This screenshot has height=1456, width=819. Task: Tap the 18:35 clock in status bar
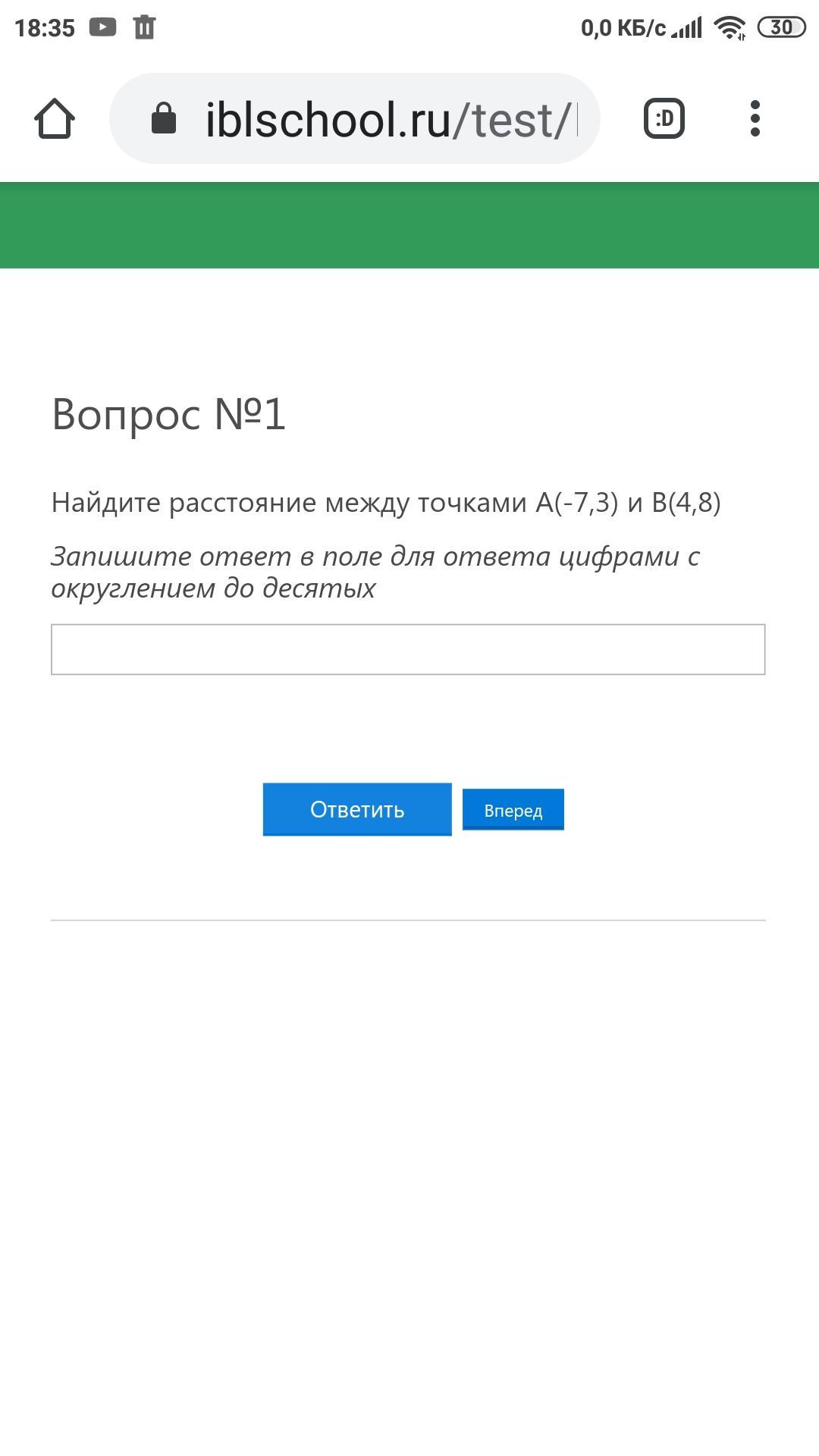(45, 28)
